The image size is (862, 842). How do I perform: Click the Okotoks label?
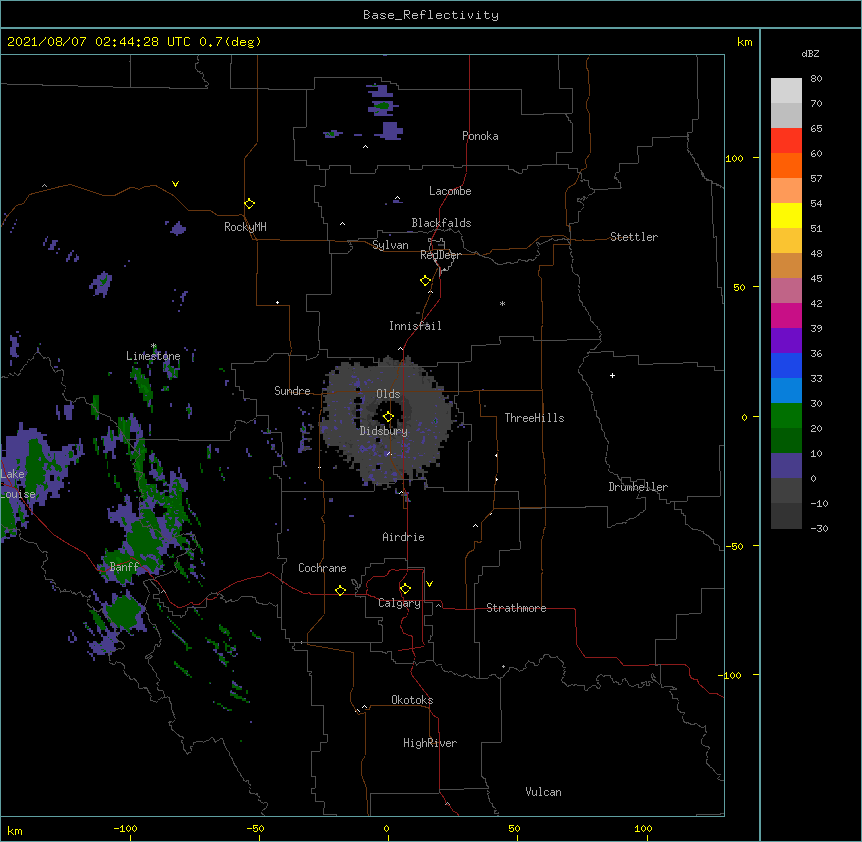click(412, 700)
